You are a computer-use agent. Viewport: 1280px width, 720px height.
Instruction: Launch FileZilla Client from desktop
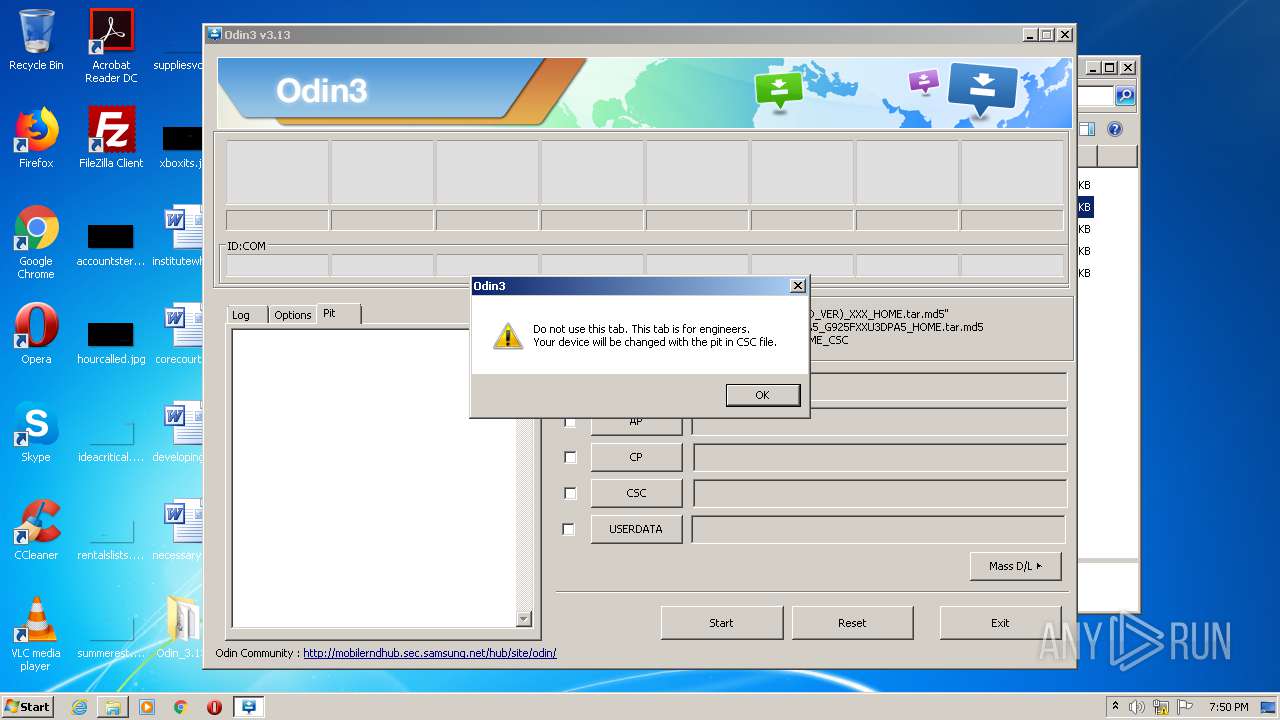(x=111, y=138)
